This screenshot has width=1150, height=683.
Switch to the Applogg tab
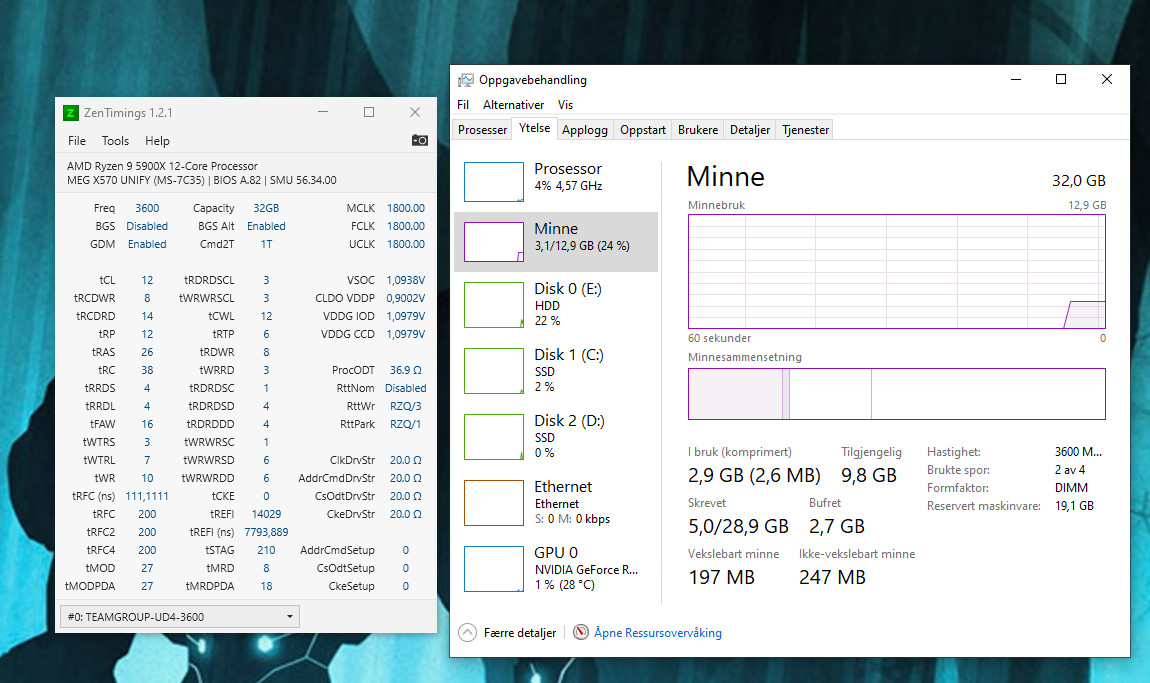pos(585,130)
